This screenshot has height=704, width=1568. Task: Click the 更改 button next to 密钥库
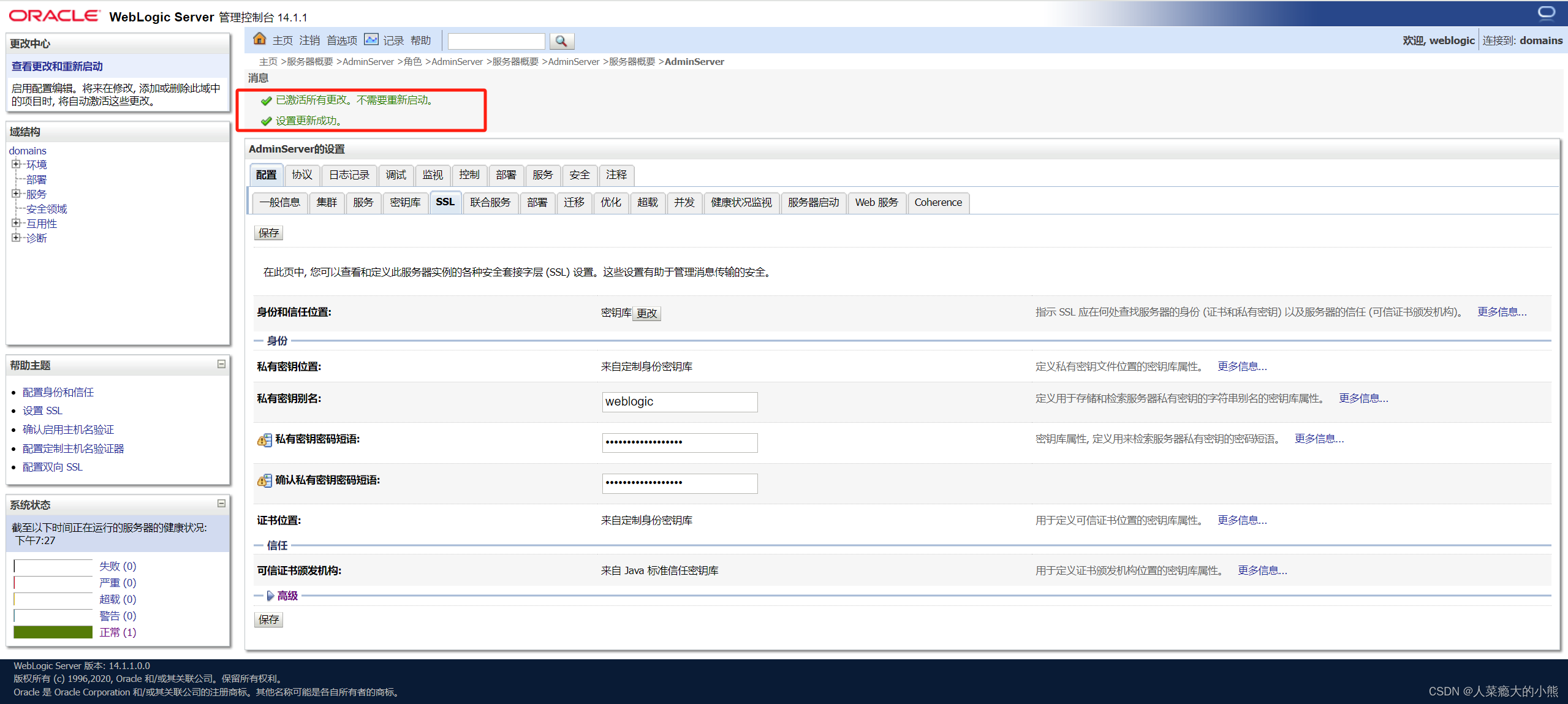tap(646, 313)
